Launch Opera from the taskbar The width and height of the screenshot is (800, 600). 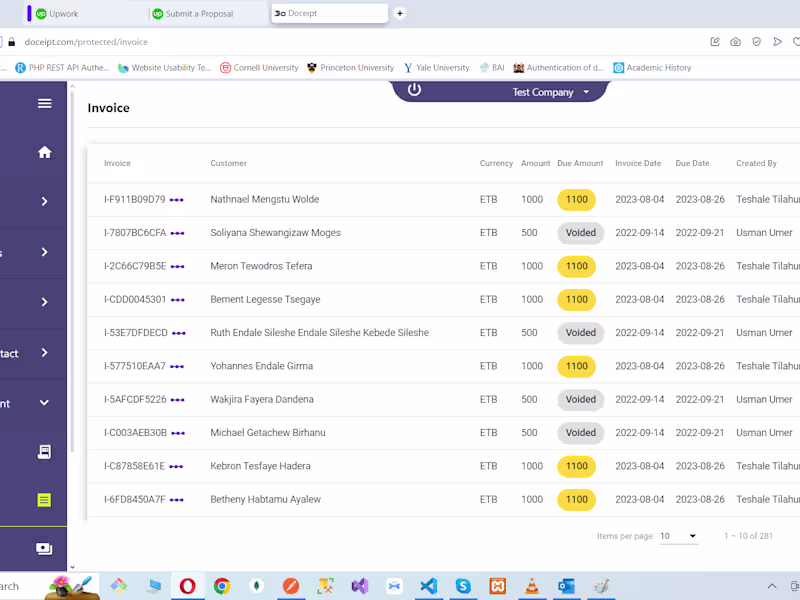pos(188,586)
